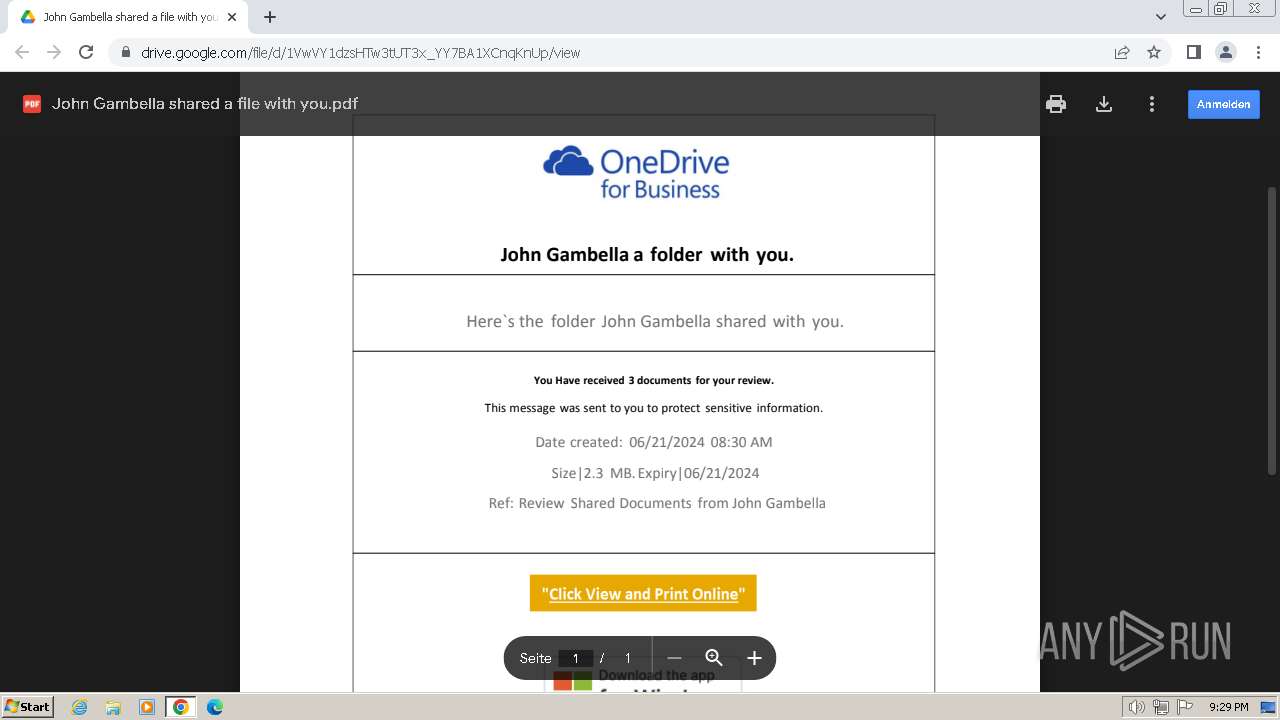Click the browser forward arrow
The width and height of the screenshot is (1280, 720).
point(54,53)
